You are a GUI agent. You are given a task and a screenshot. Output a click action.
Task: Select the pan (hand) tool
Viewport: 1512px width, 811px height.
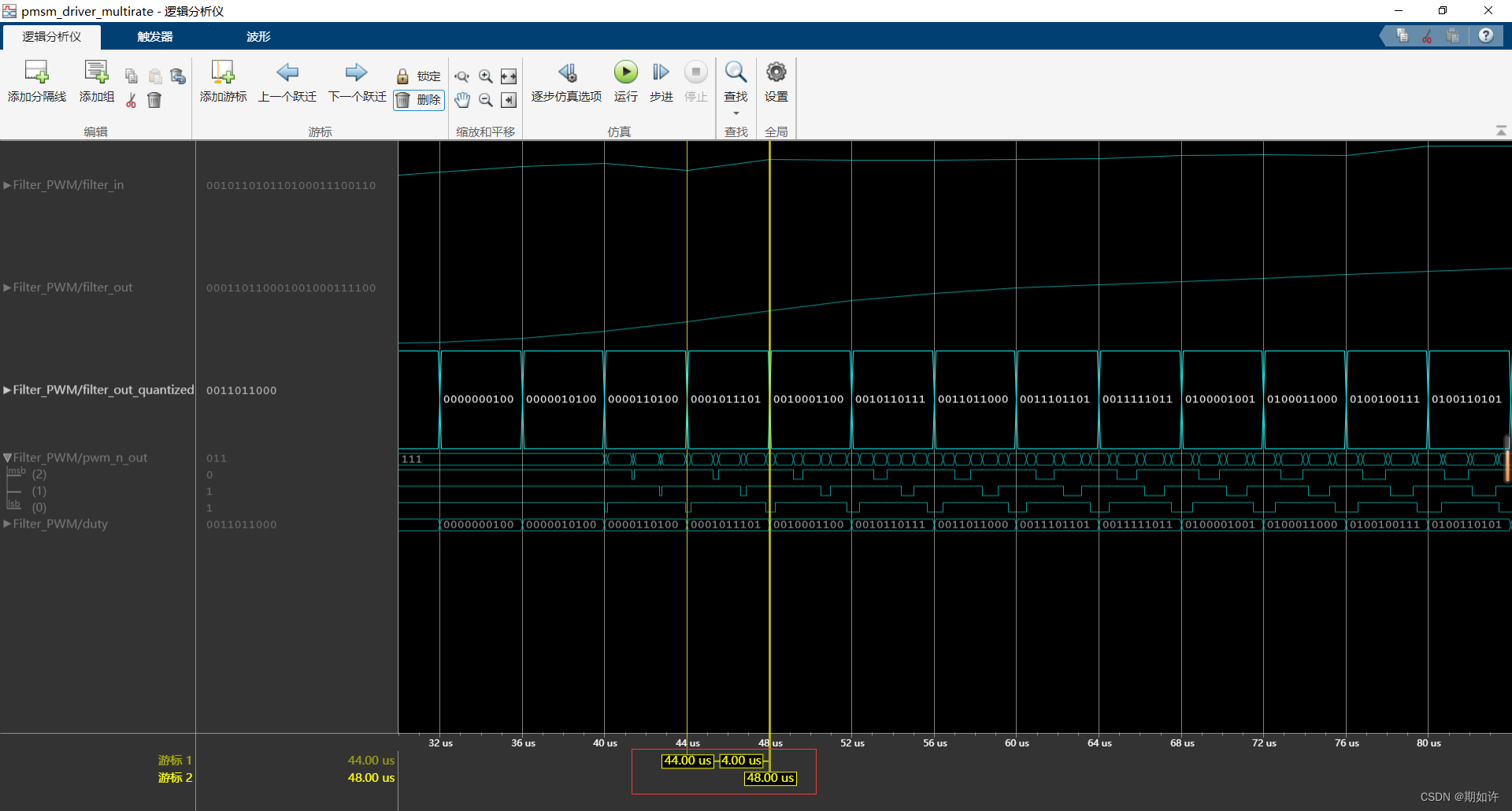(x=462, y=100)
